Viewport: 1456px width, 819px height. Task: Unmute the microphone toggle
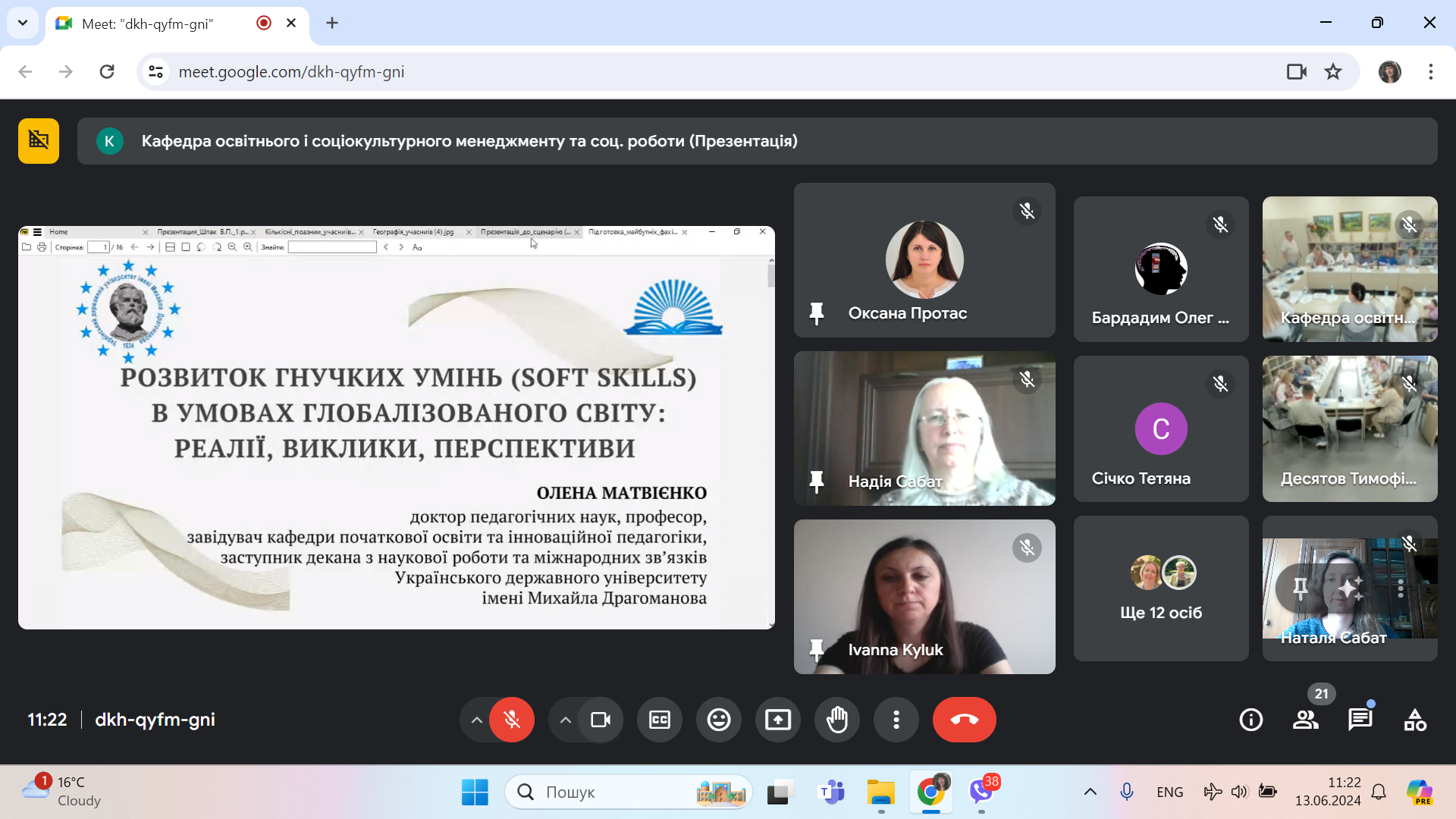[512, 720]
